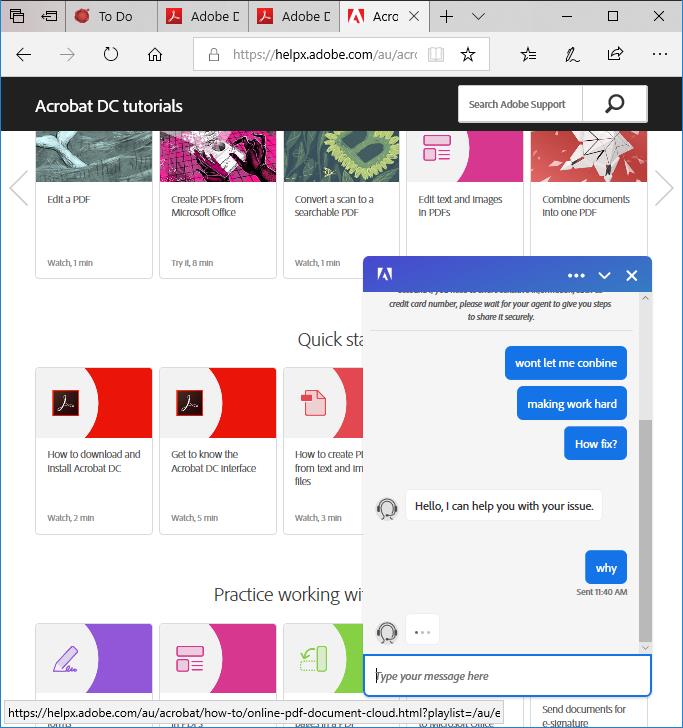Open chat options three-dots menu
Screen dimensions: 683x728
coord(576,275)
